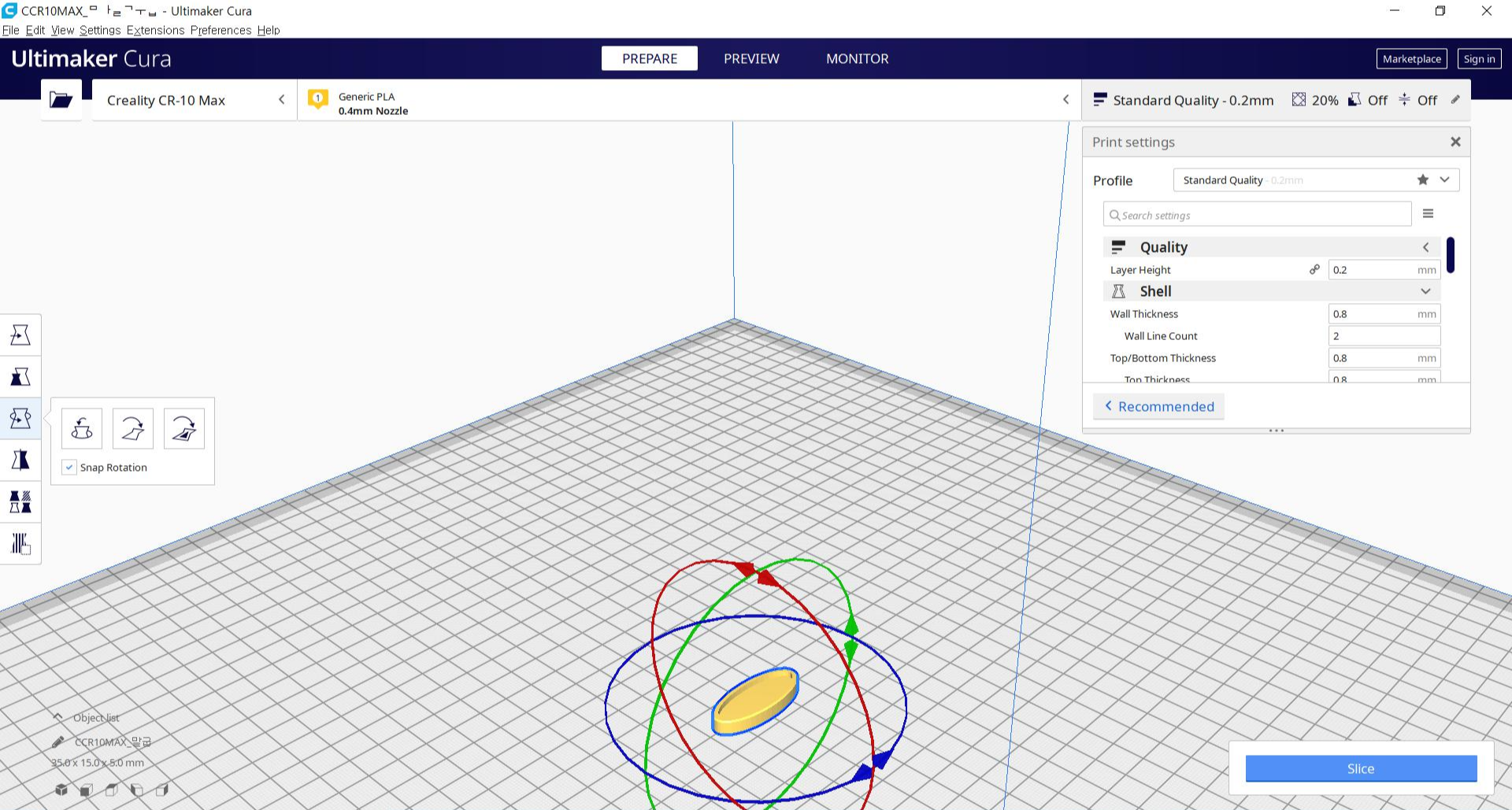
Task: Click pencil icon next to CCR10MAX job name
Action: pos(58,742)
